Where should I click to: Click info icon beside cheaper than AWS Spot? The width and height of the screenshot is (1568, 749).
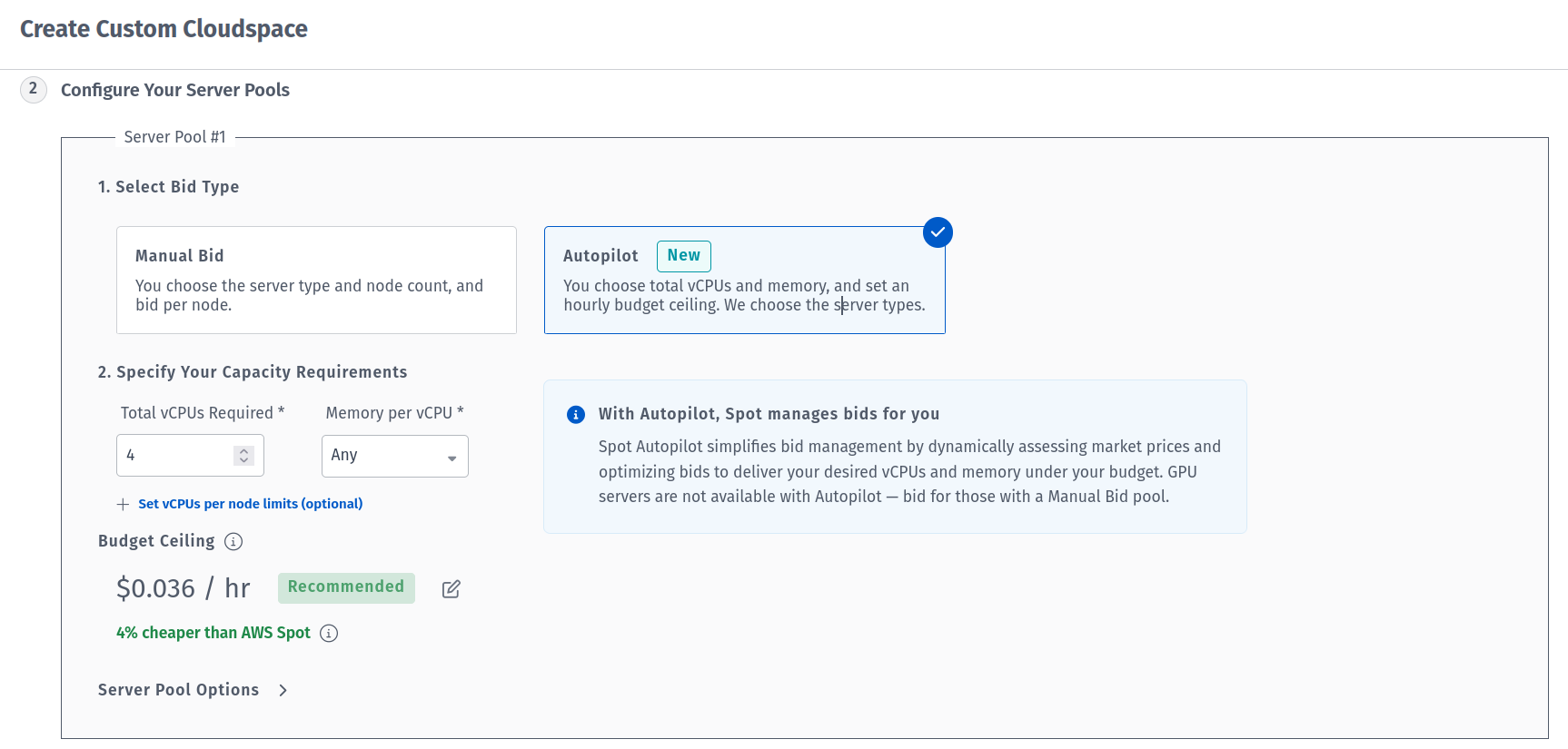329,634
